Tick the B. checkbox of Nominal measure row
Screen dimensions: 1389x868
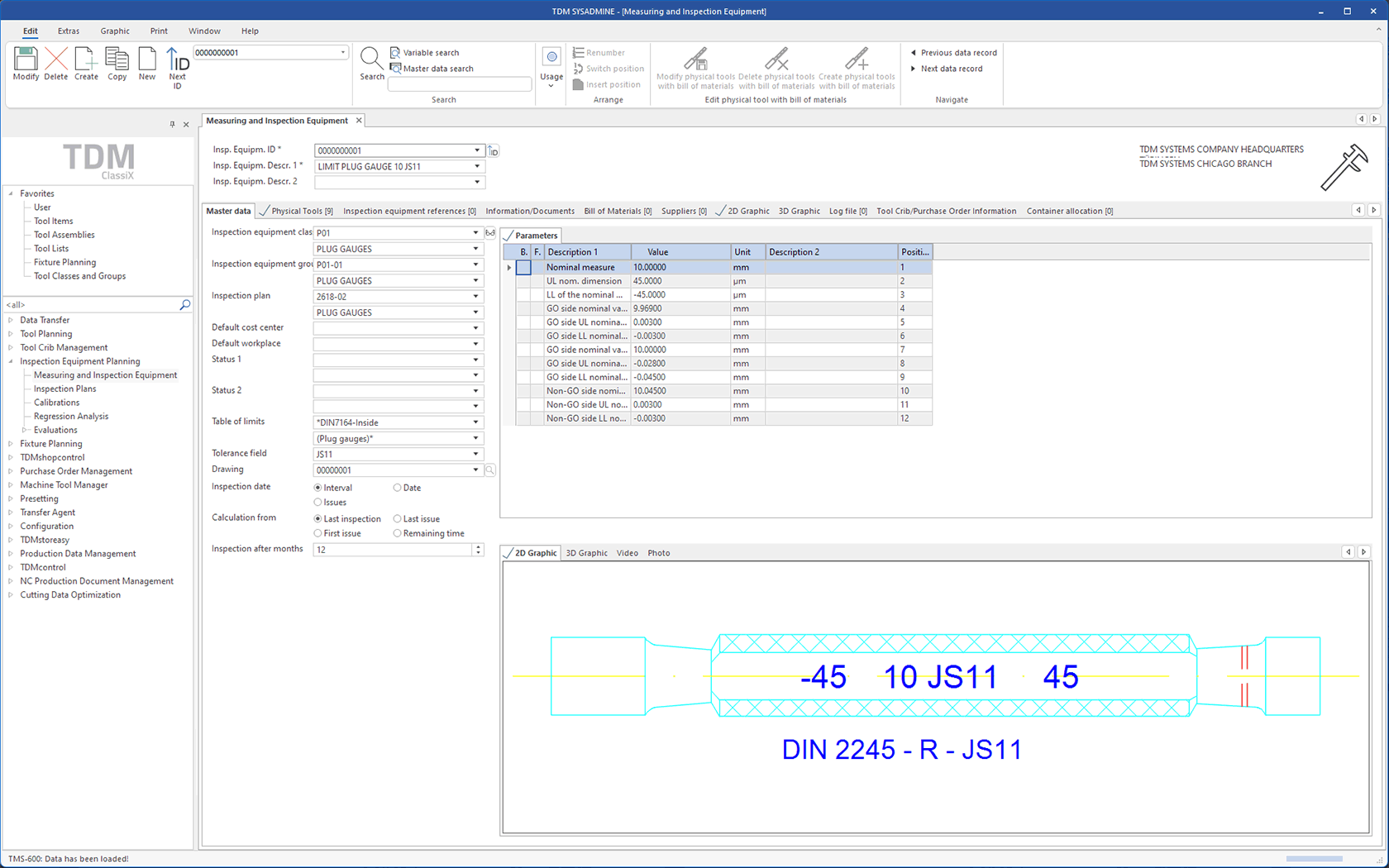point(523,267)
